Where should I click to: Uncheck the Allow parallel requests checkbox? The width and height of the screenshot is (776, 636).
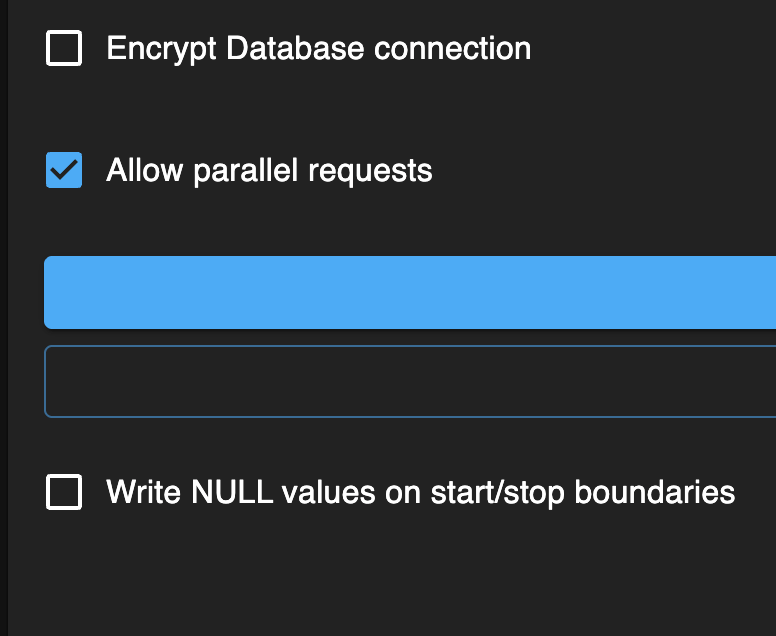64,171
